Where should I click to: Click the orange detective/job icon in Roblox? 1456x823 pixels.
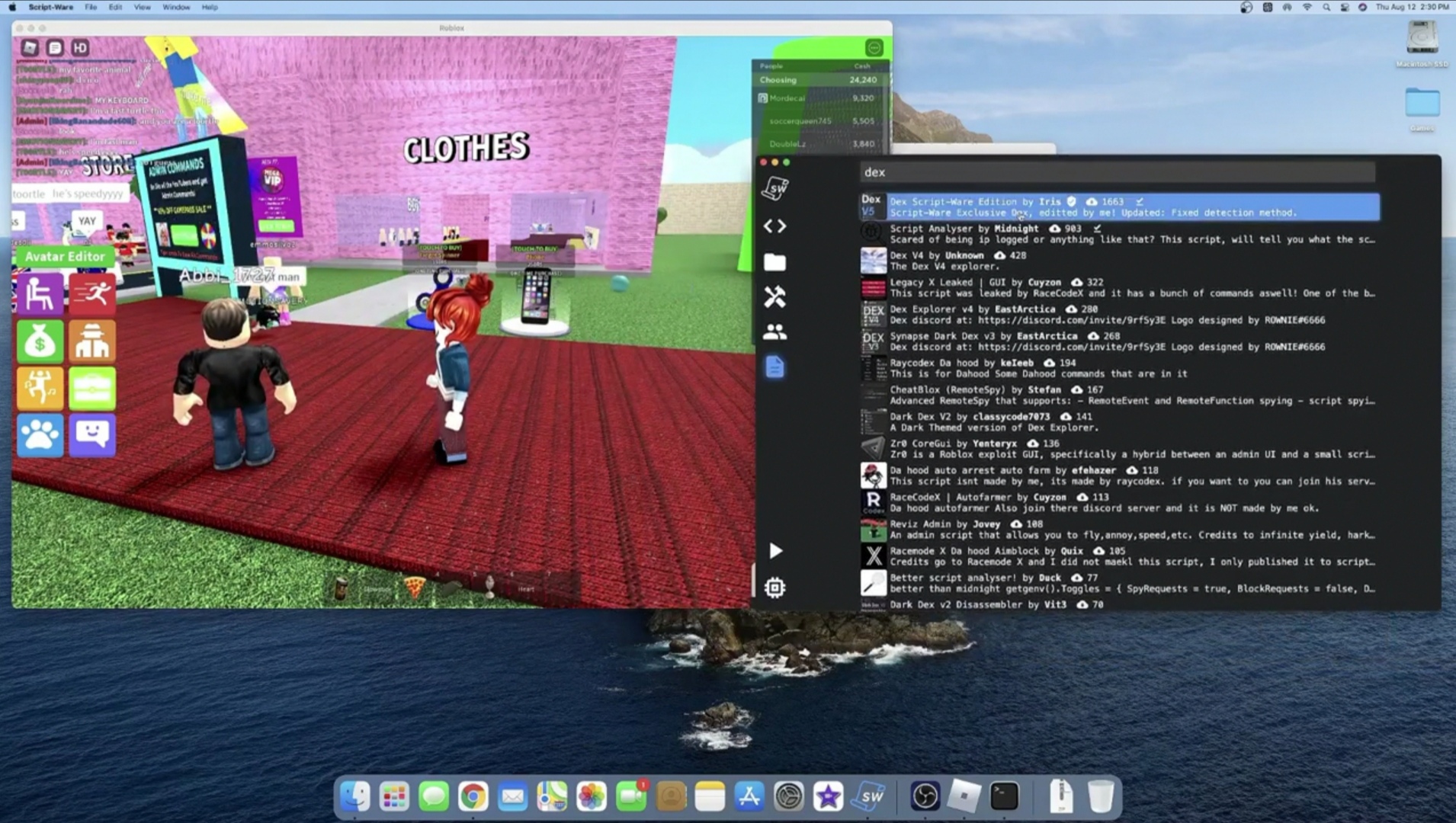(92, 342)
